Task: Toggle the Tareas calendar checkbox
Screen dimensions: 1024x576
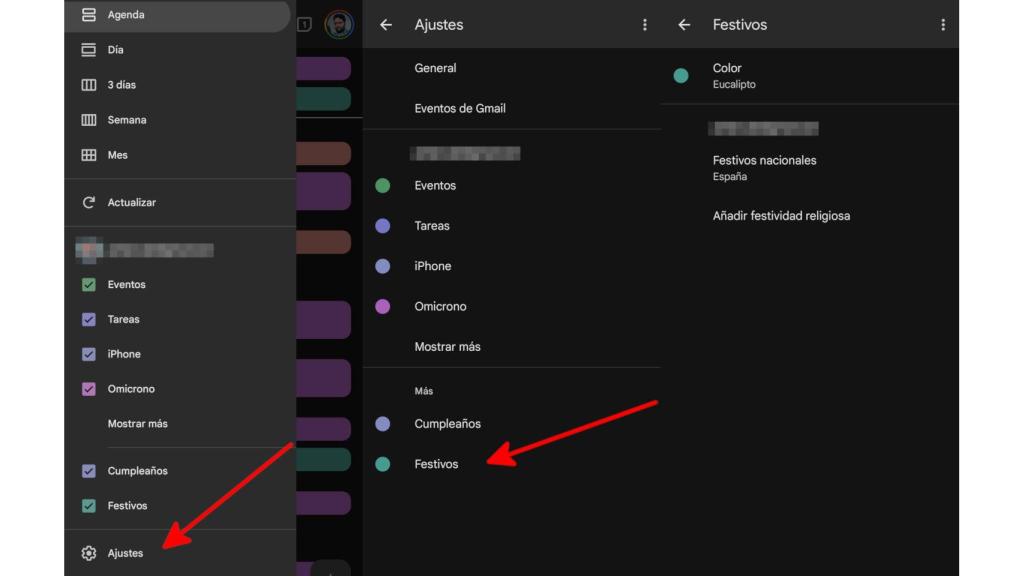Action: [89, 319]
